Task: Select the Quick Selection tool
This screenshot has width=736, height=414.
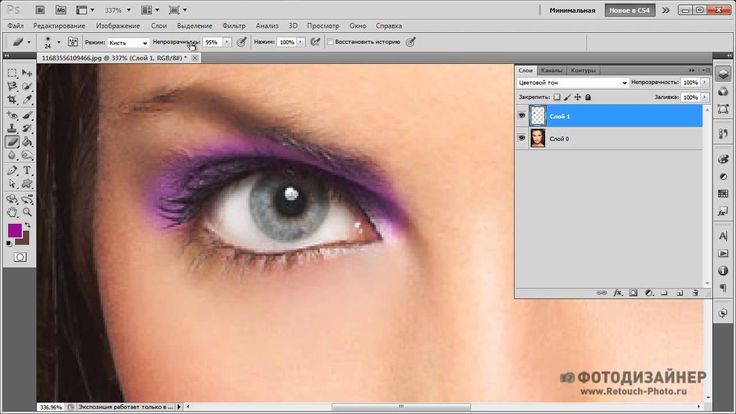Action: tap(27, 86)
